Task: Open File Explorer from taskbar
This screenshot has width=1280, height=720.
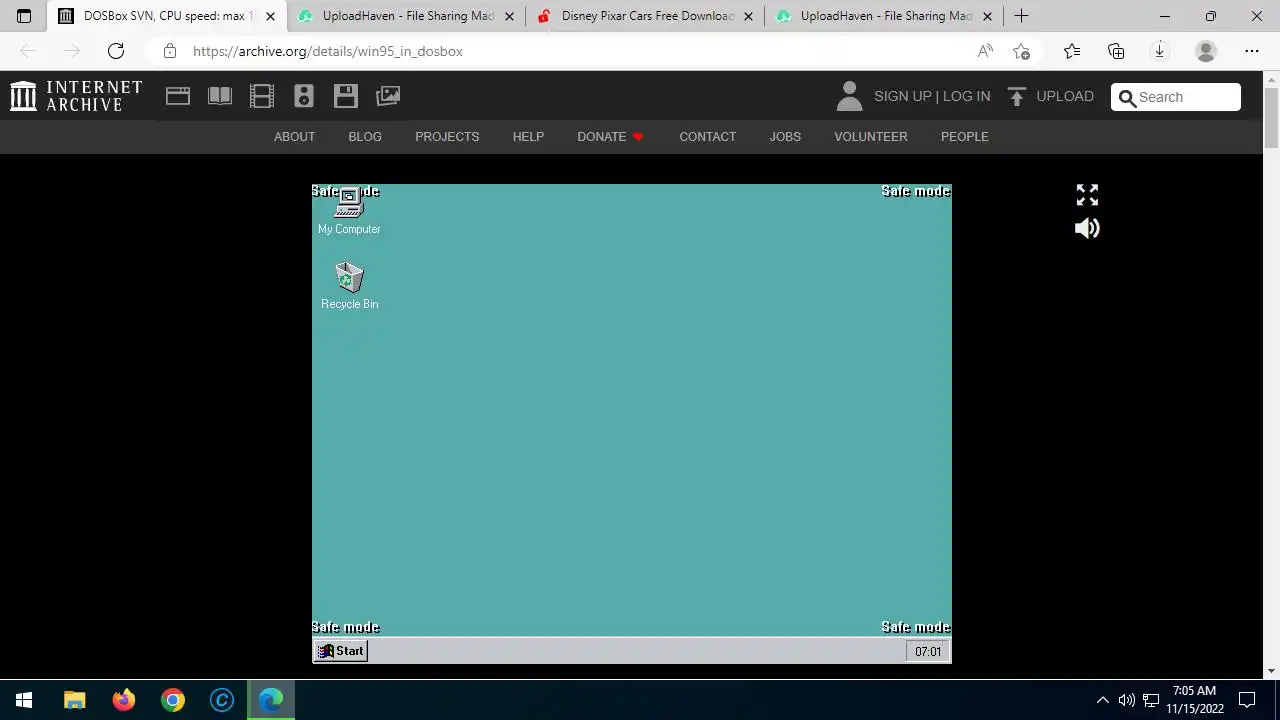Action: click(75, 700)
